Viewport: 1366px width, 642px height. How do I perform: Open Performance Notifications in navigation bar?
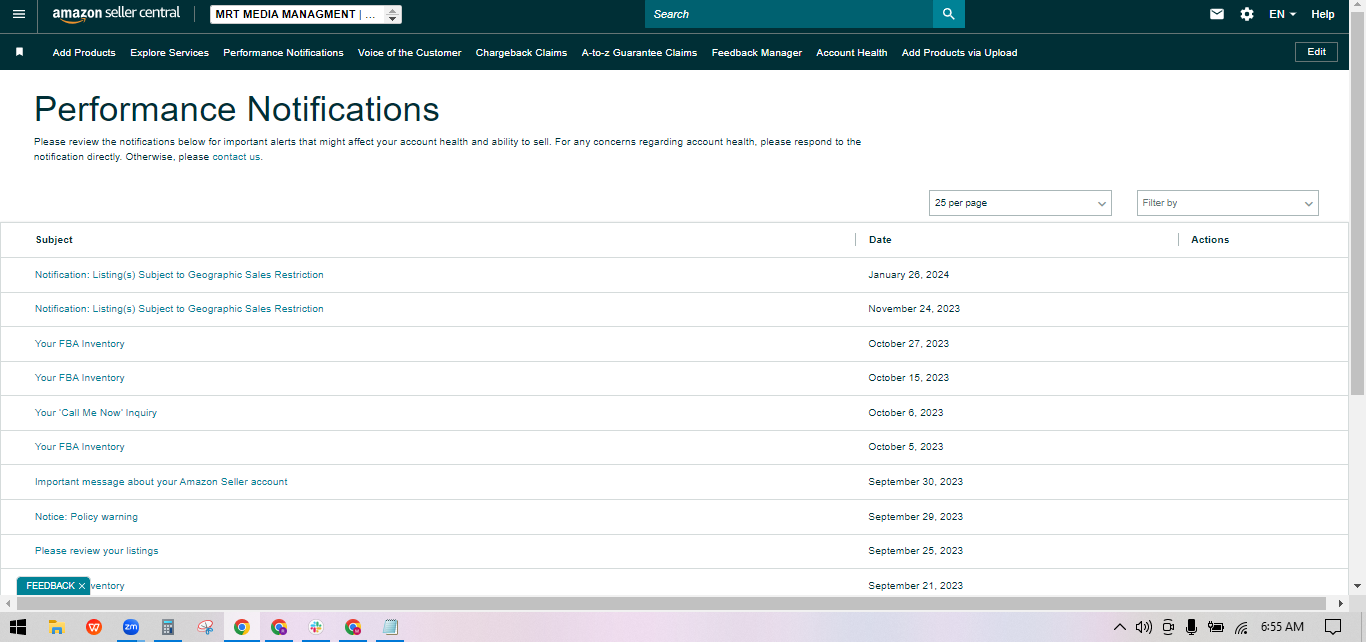[283, 52]
